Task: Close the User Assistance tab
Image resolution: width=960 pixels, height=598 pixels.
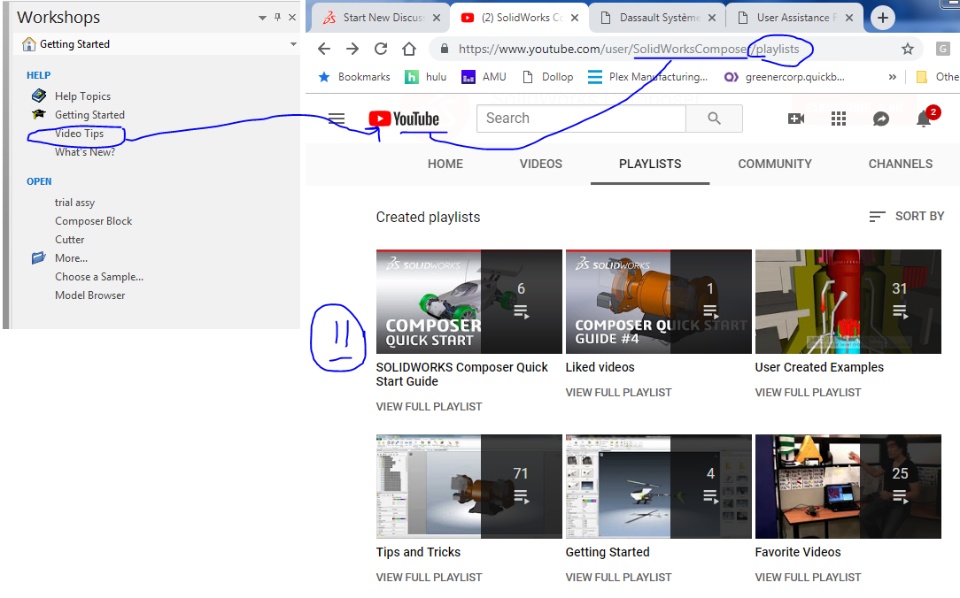Action: click(849, 18)
